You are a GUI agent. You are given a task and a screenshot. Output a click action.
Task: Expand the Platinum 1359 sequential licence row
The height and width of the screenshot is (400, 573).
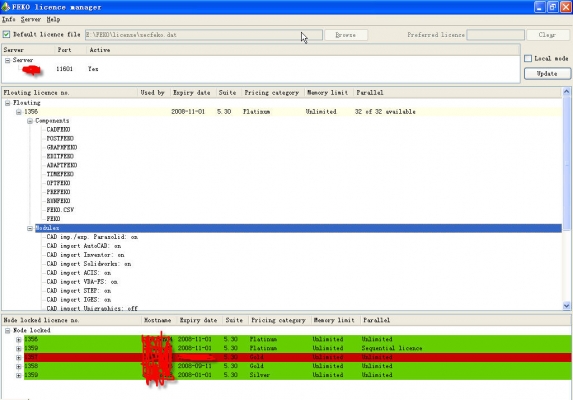[x=19, y=348]
